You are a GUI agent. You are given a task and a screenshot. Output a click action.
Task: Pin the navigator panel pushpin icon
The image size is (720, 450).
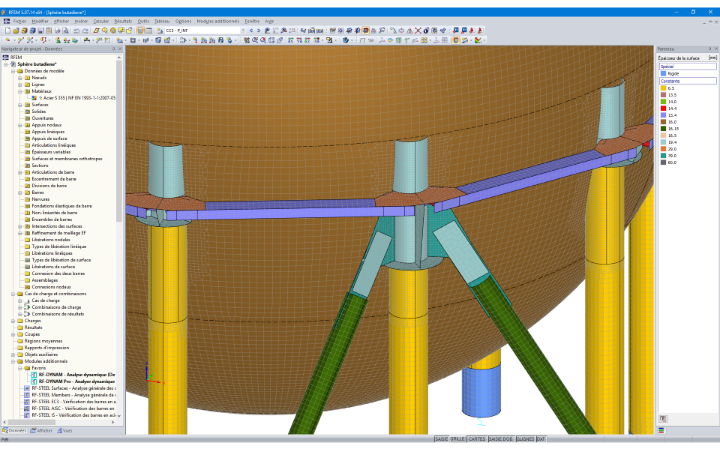click(x=113, y=49)
